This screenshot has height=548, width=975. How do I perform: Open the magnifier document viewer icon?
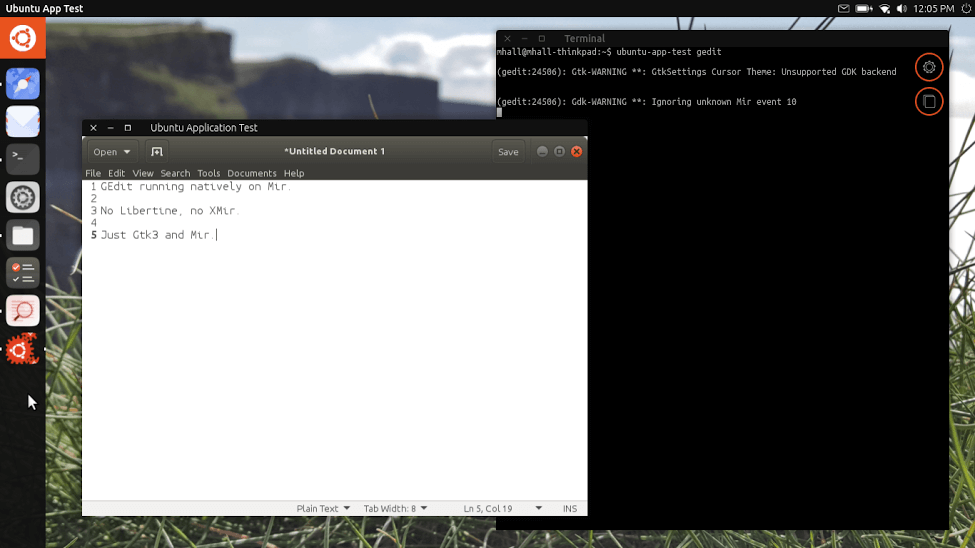(22, 310)
